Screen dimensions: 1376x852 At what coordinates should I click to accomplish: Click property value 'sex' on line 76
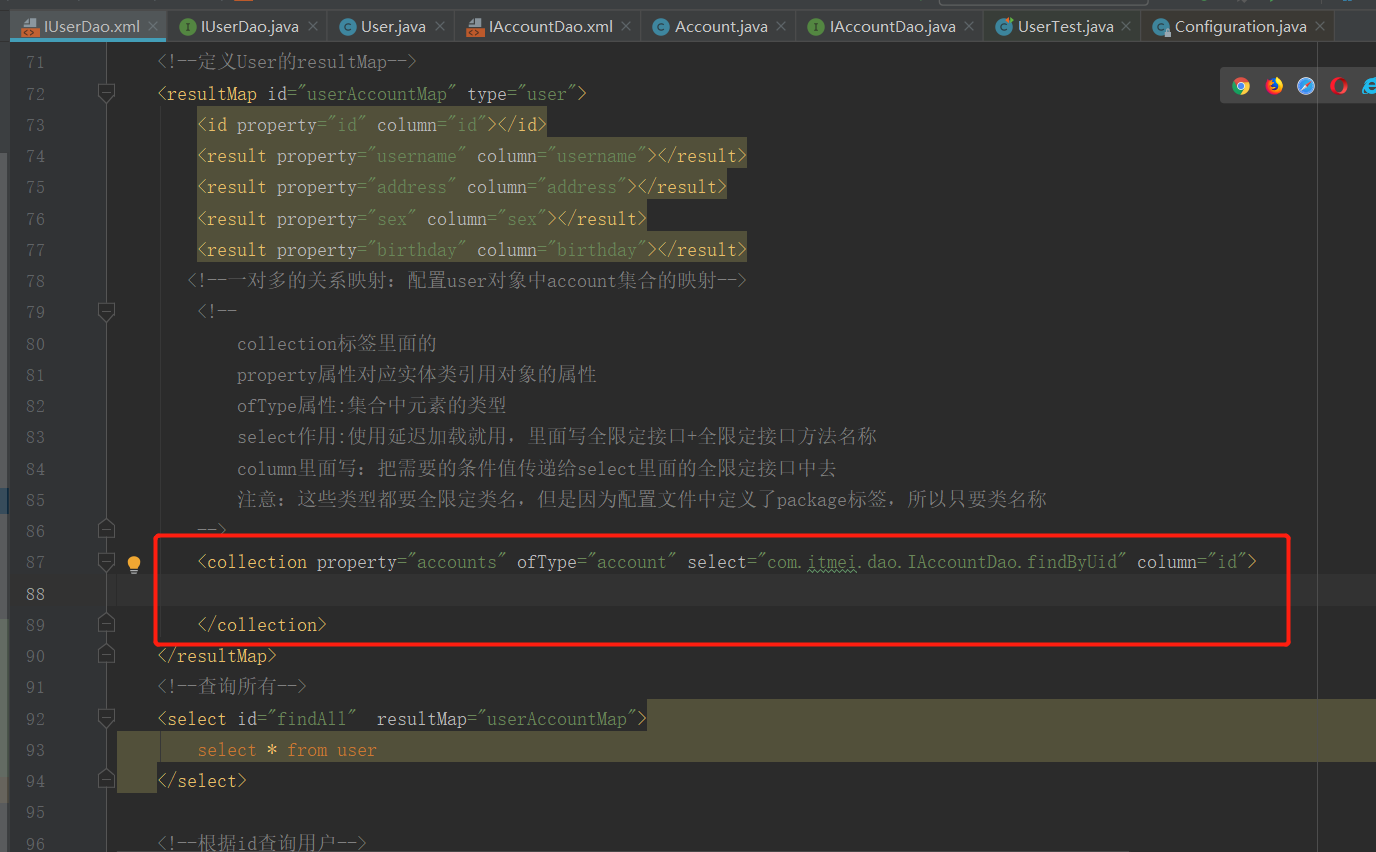tap(392, 219)
